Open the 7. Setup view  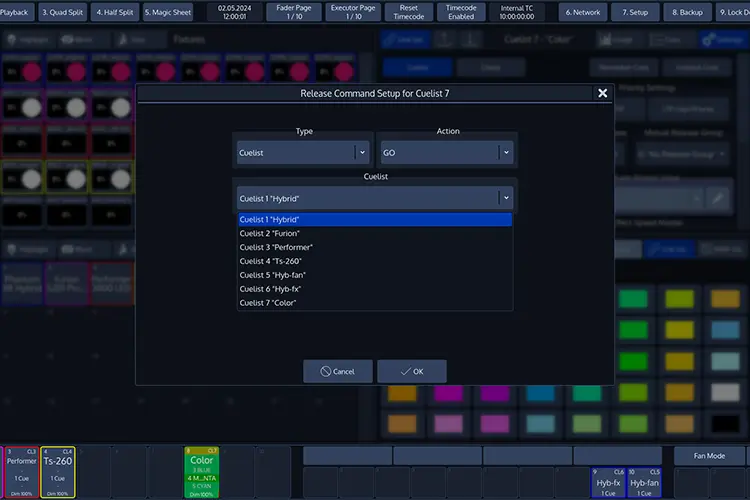coord(635,12)
